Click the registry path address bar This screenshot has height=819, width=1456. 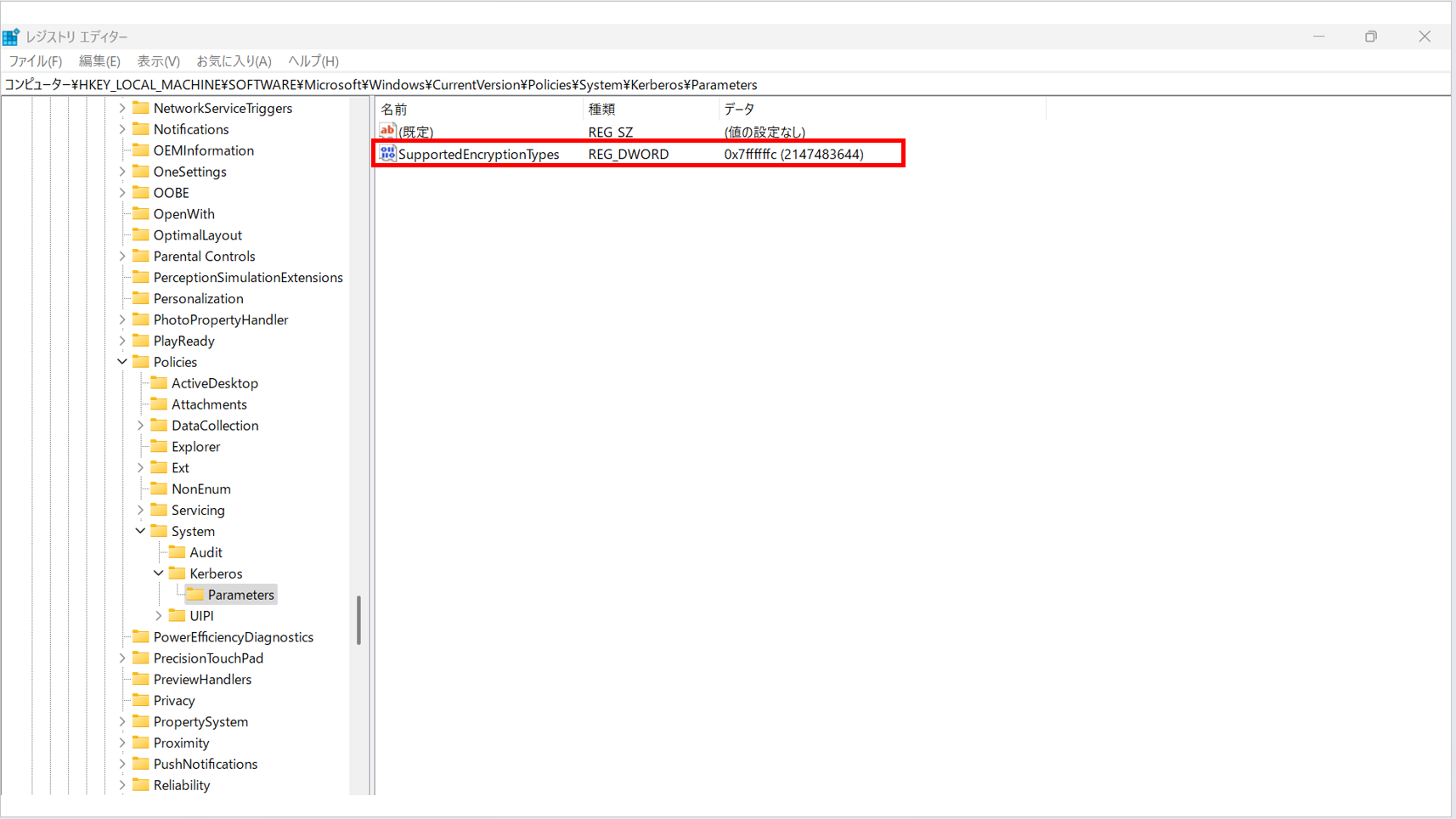click(726, 85)
